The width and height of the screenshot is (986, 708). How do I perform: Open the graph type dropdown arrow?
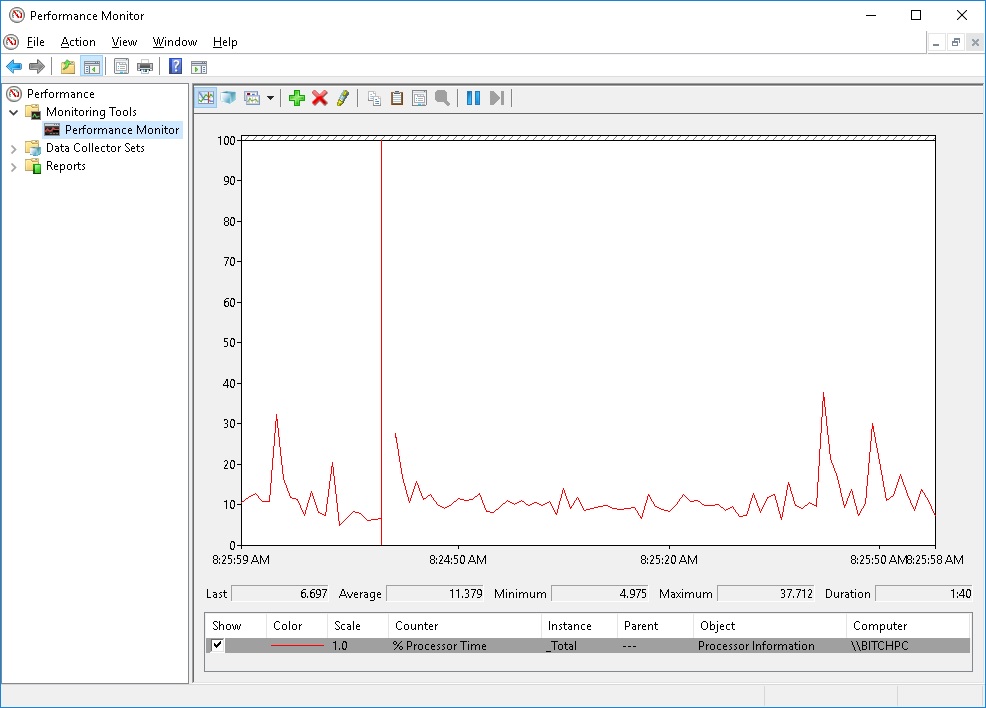point(270,98)
